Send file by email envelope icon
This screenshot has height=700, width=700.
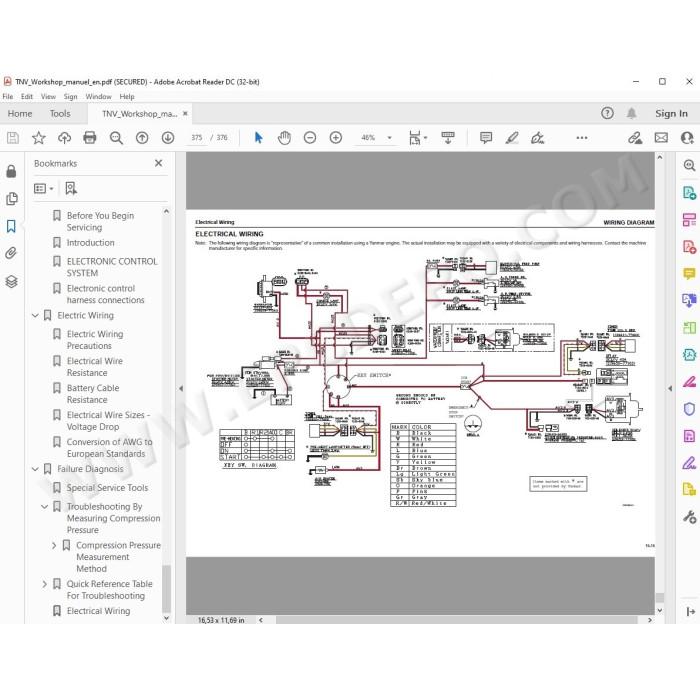661,138
